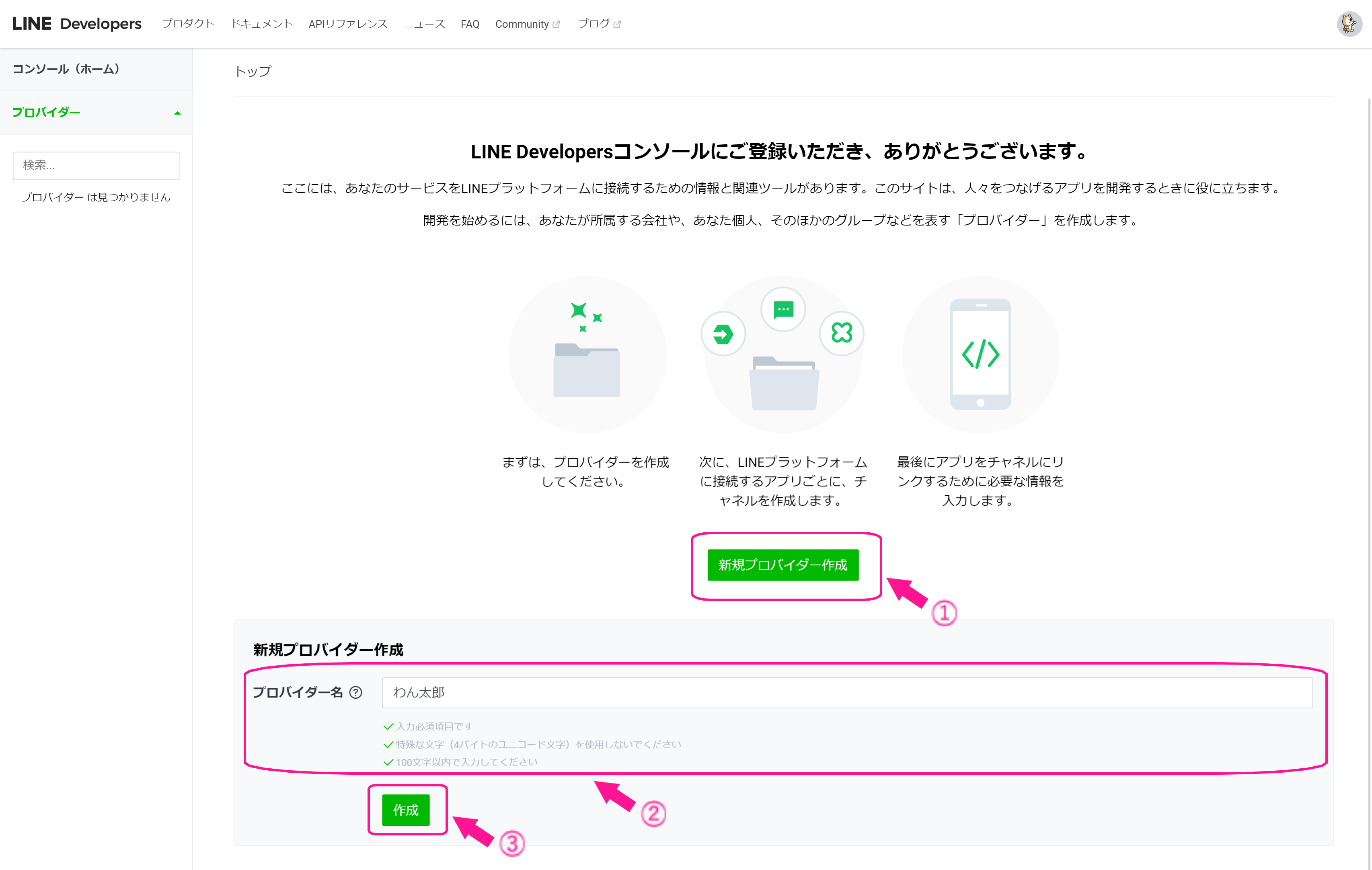The height and width of the screenshot is (870, 1372).
Task: Click the collapse arrow beside プロバイダー
Action: pos(178,113)
